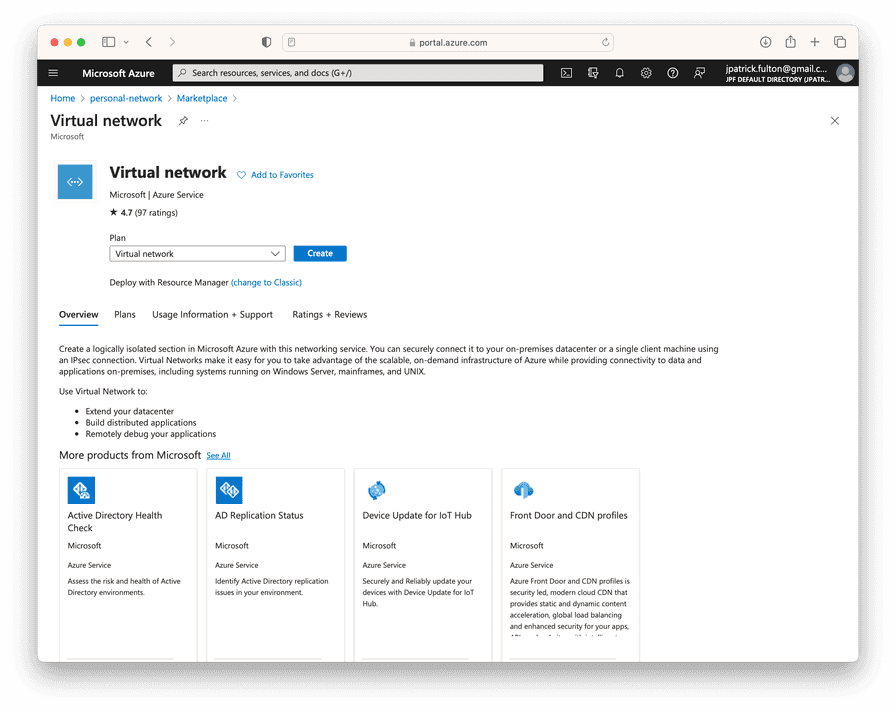The width and height of the screenshot is (896, 711).
Task: Switch to Ratings + Reviews tab
Action: (329, 315)
